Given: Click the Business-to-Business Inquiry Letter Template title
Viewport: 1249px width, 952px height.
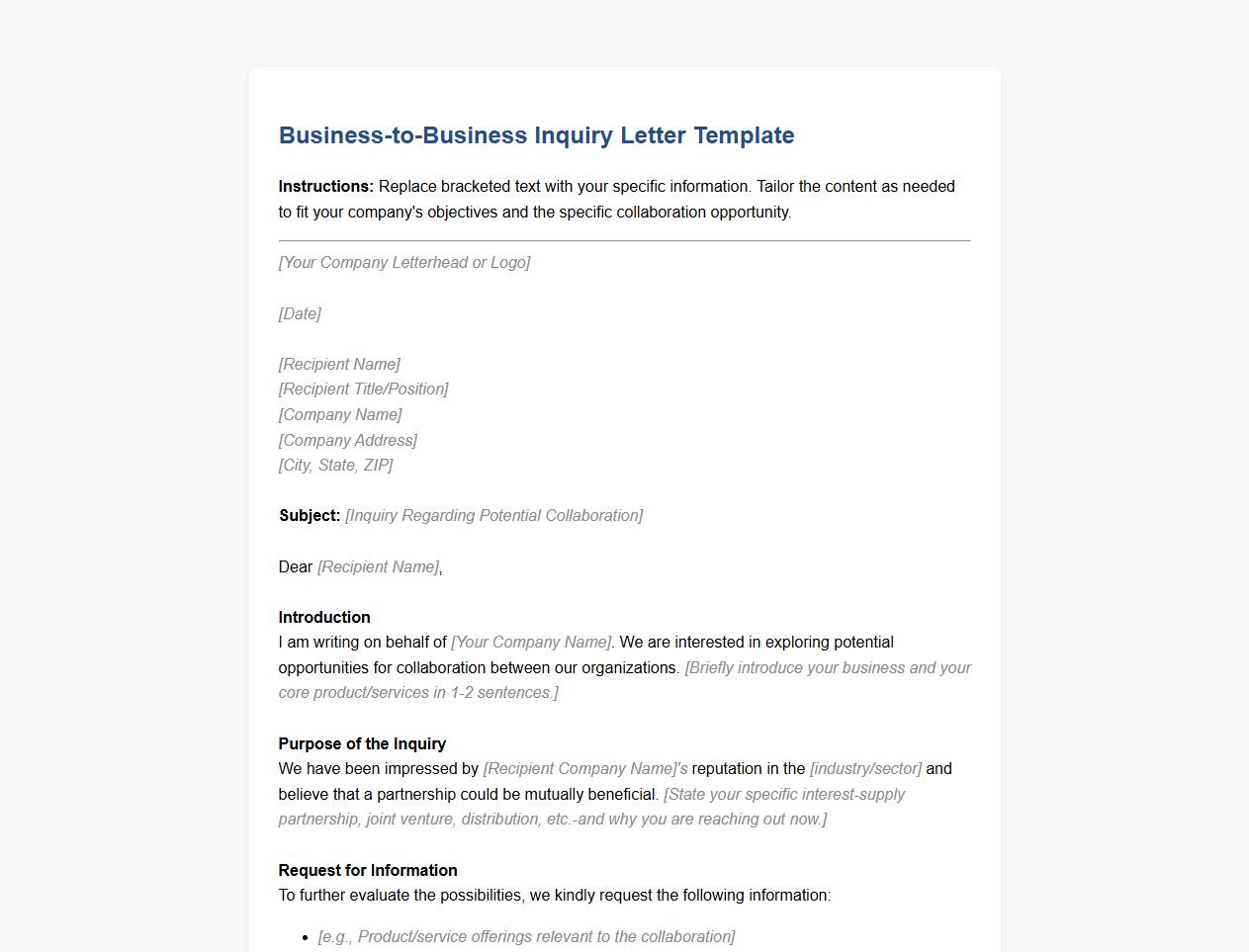Looking at the screenshot, I should 536,135.
